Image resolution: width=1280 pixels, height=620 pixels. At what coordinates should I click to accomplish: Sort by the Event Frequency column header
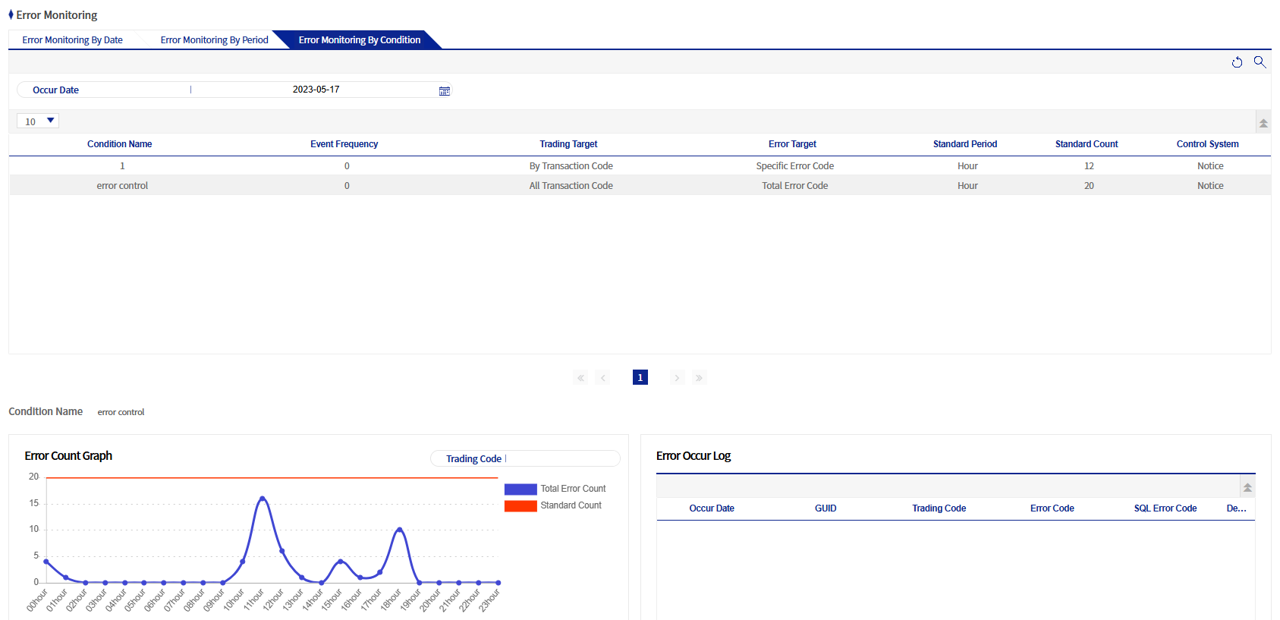344,144
